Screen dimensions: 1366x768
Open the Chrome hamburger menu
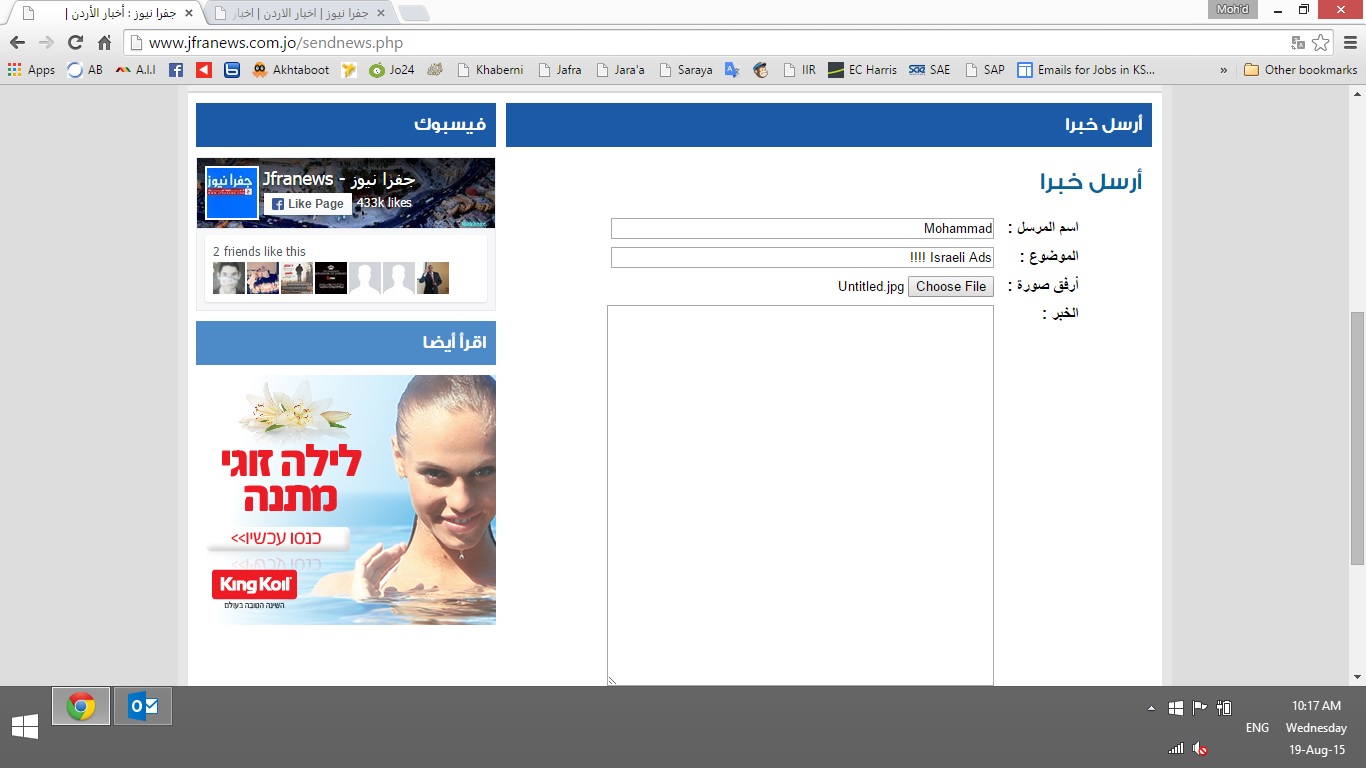(1350, 43)
